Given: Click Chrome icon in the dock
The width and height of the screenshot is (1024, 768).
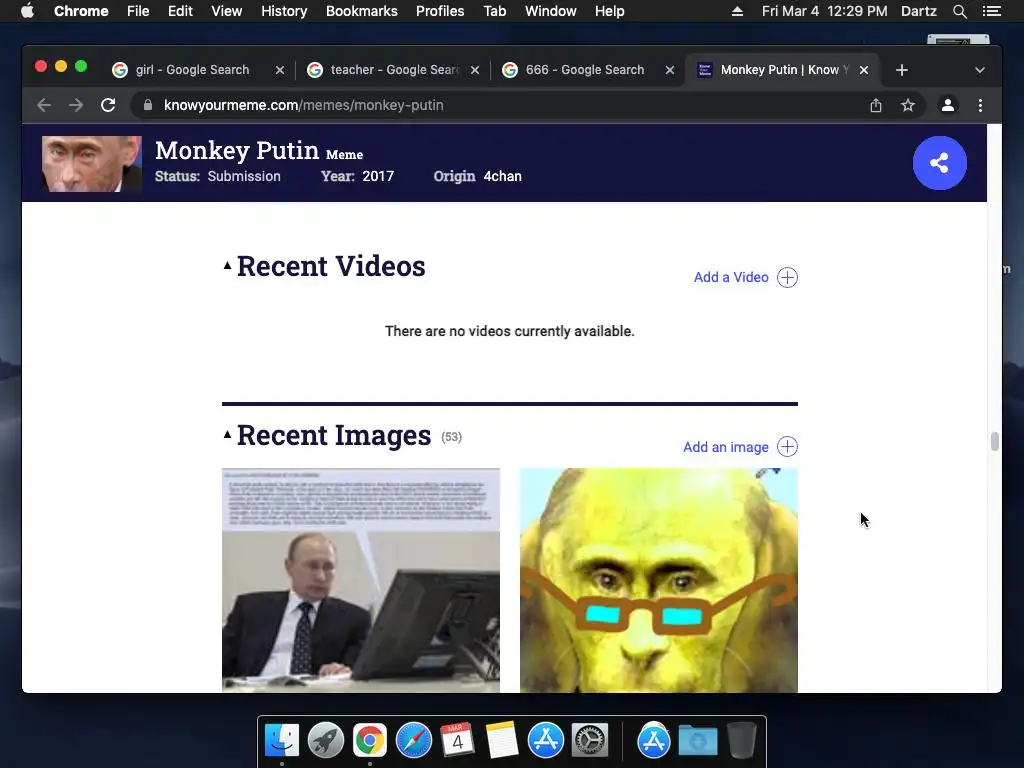Looking at the screenshot, I should [x=370, y=741].
